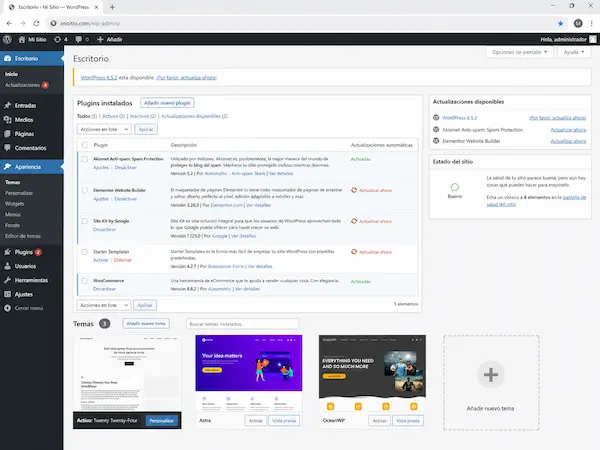Click in Buscar temas instalados field

(242, 324)
